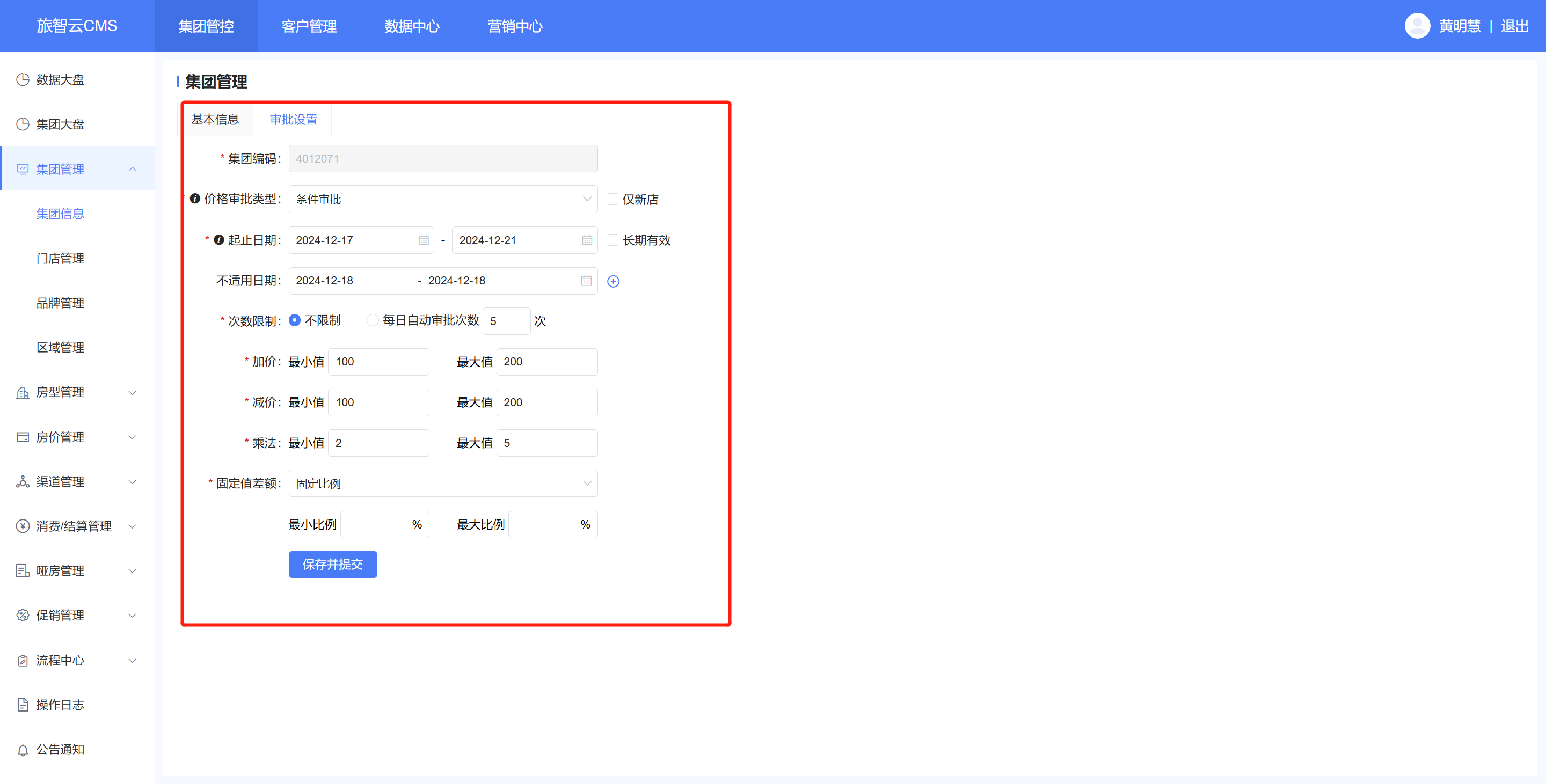This screenshot has width=1546, height=784.
Task: Open calendar icon of end date 2024-12-21
Action: [x=587, y=240]
